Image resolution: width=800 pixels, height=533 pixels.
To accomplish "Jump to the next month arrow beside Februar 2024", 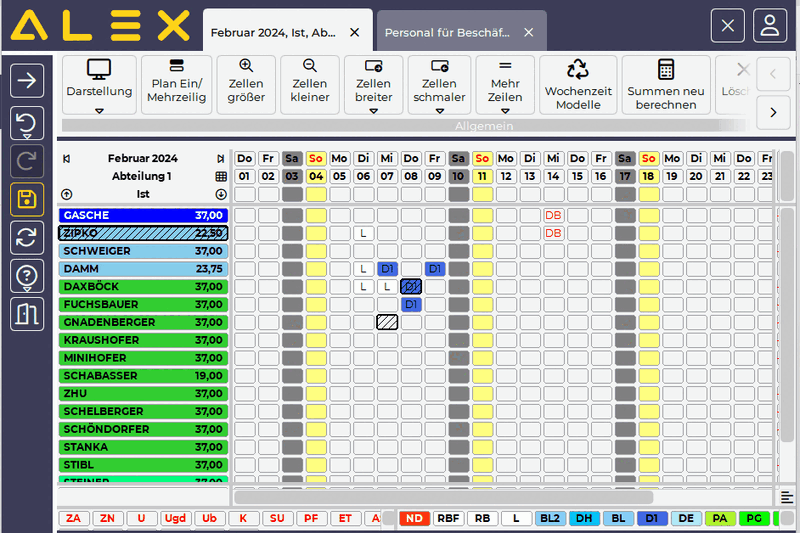I will pos(221,159).
